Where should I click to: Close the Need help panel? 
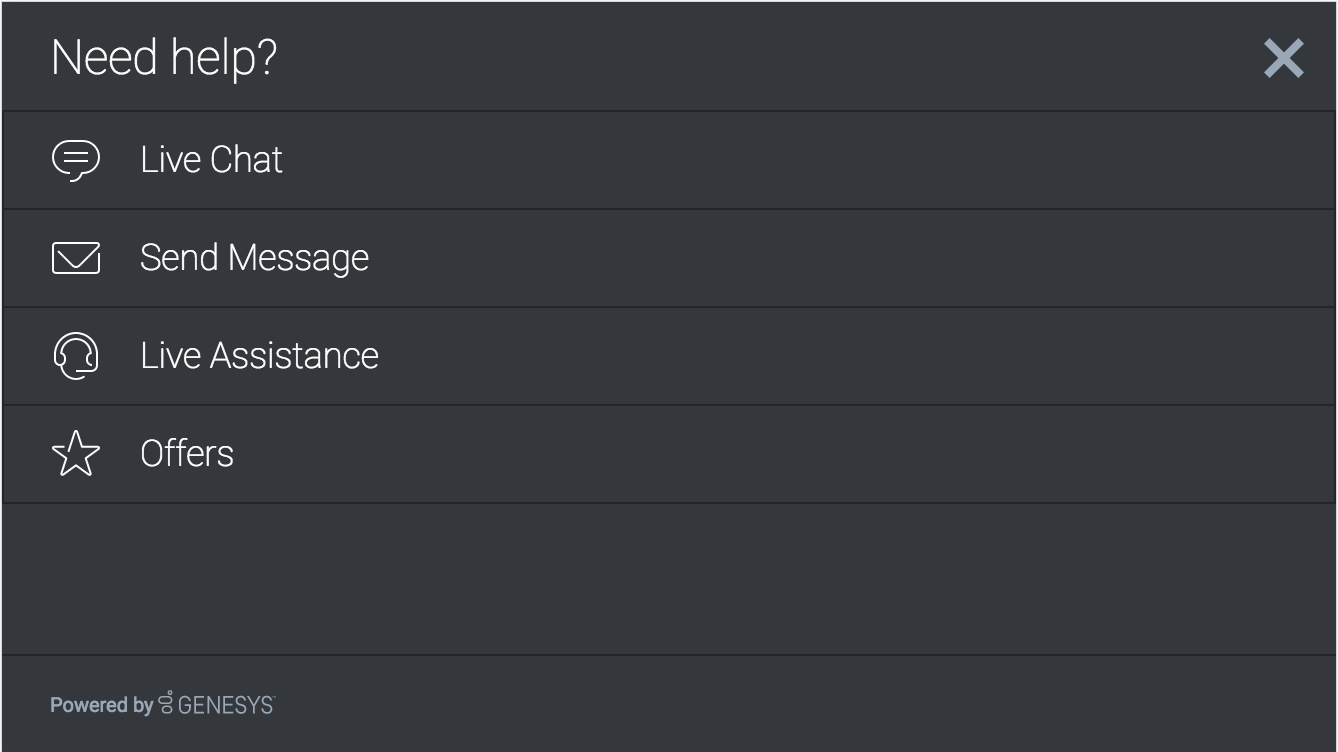click(1283, 58)
